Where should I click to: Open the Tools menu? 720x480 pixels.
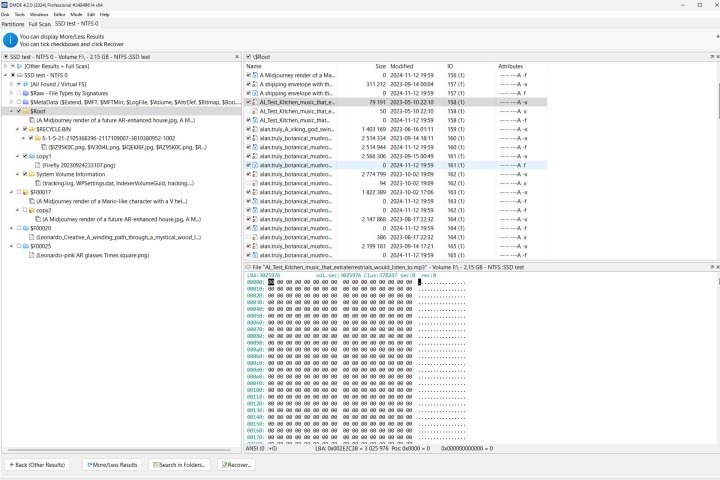tap(19, 15)
